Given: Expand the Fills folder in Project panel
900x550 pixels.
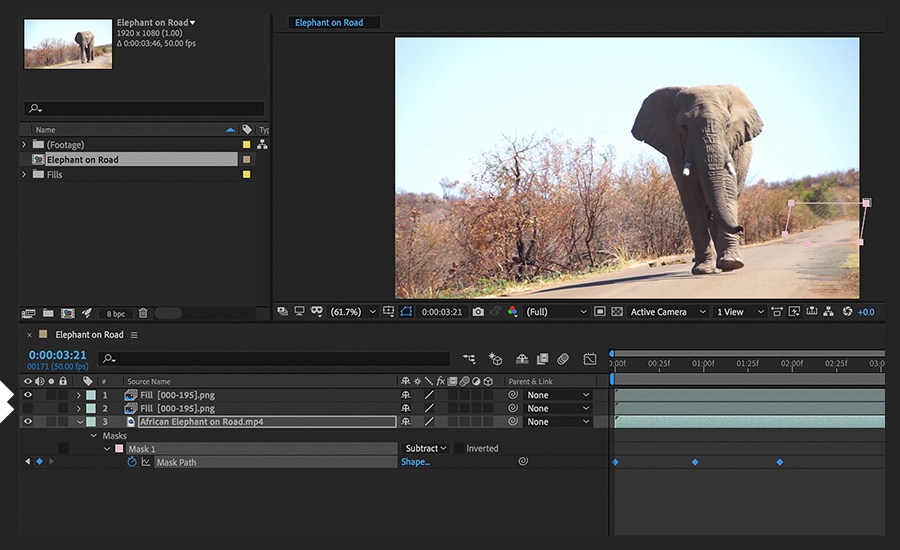Looking at the screenshot, I should [25, 174].
